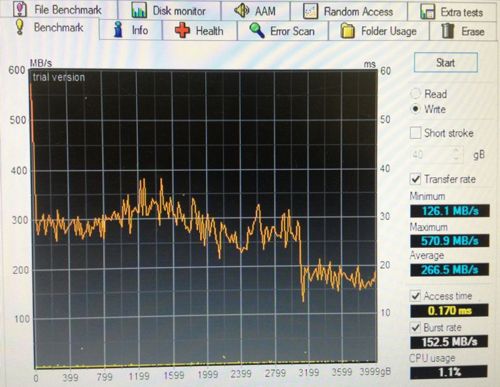Click the Erase trash can icon
500x387 pixels.
[x=447, y=31]
